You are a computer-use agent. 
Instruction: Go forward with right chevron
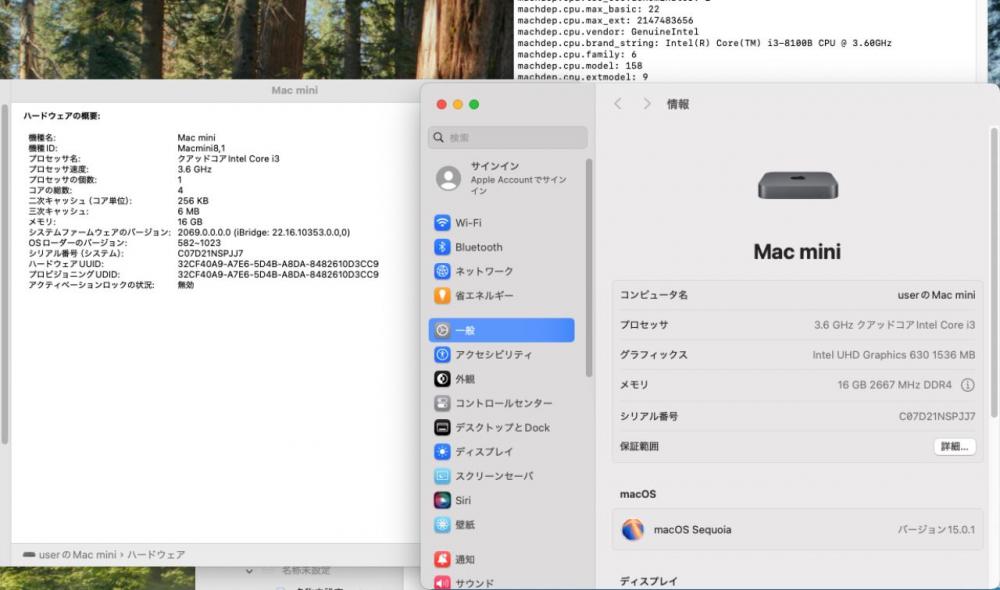click(x=647, y=103)
